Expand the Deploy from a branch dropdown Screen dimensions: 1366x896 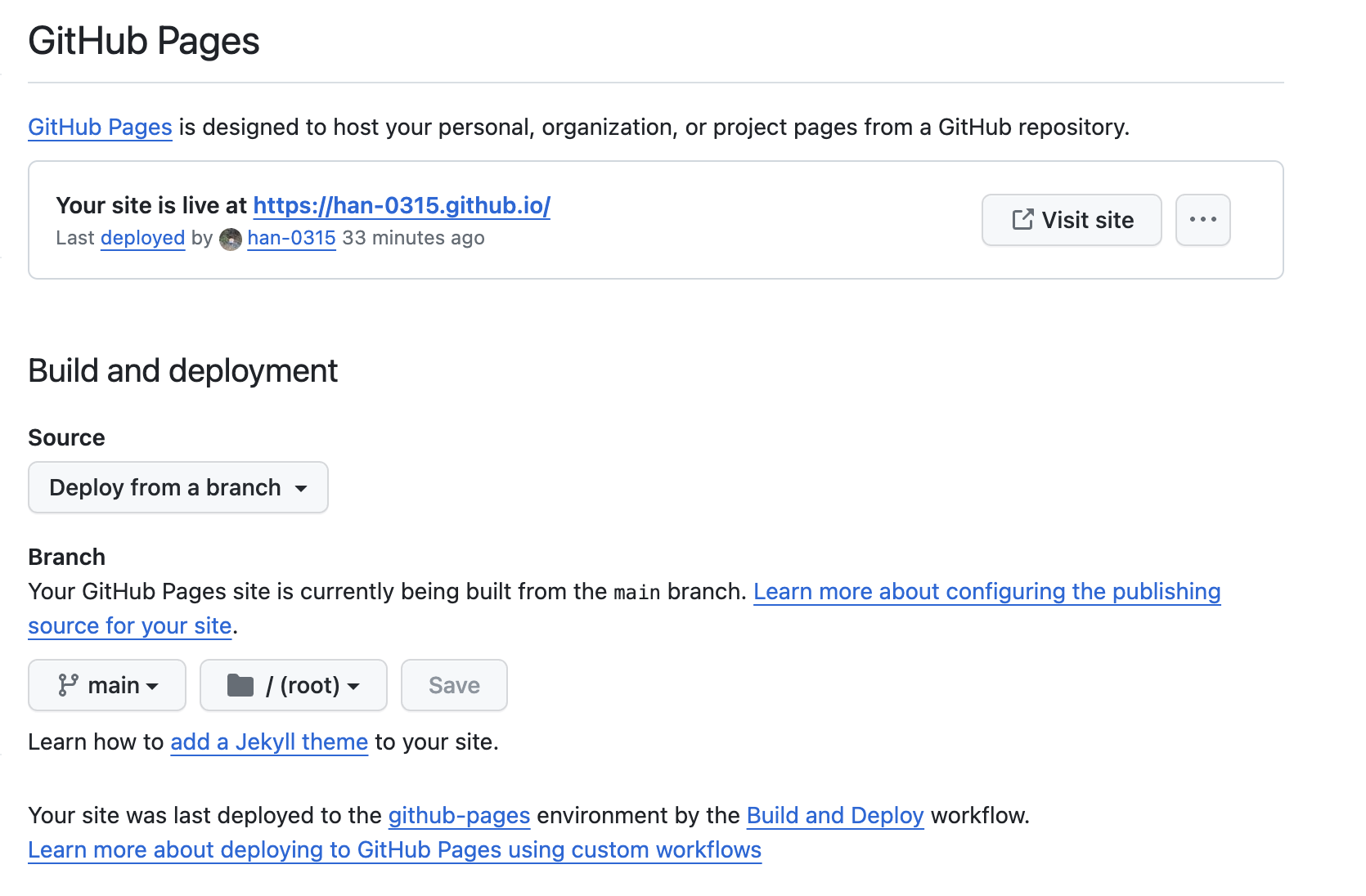[178, 487]
